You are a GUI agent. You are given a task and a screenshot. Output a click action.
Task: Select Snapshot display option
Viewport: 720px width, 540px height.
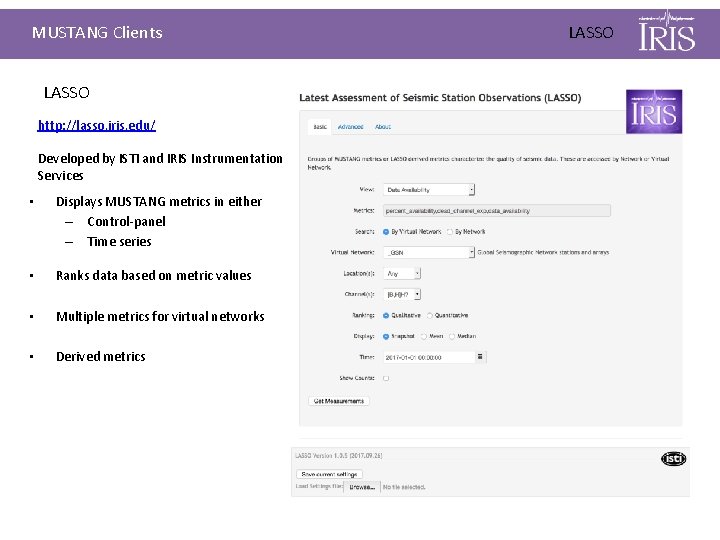click(386, 337)
